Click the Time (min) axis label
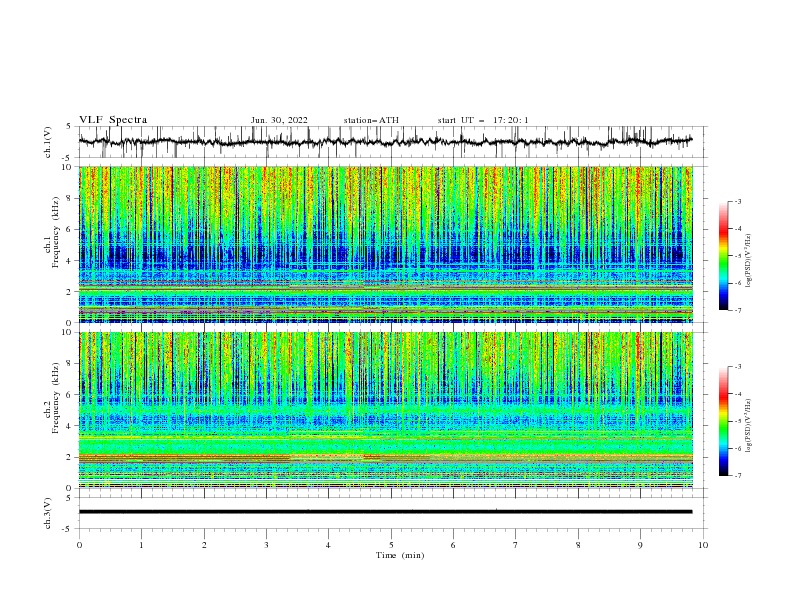The height and width of the screenshot is (612, 792). [x=400, y=555]
